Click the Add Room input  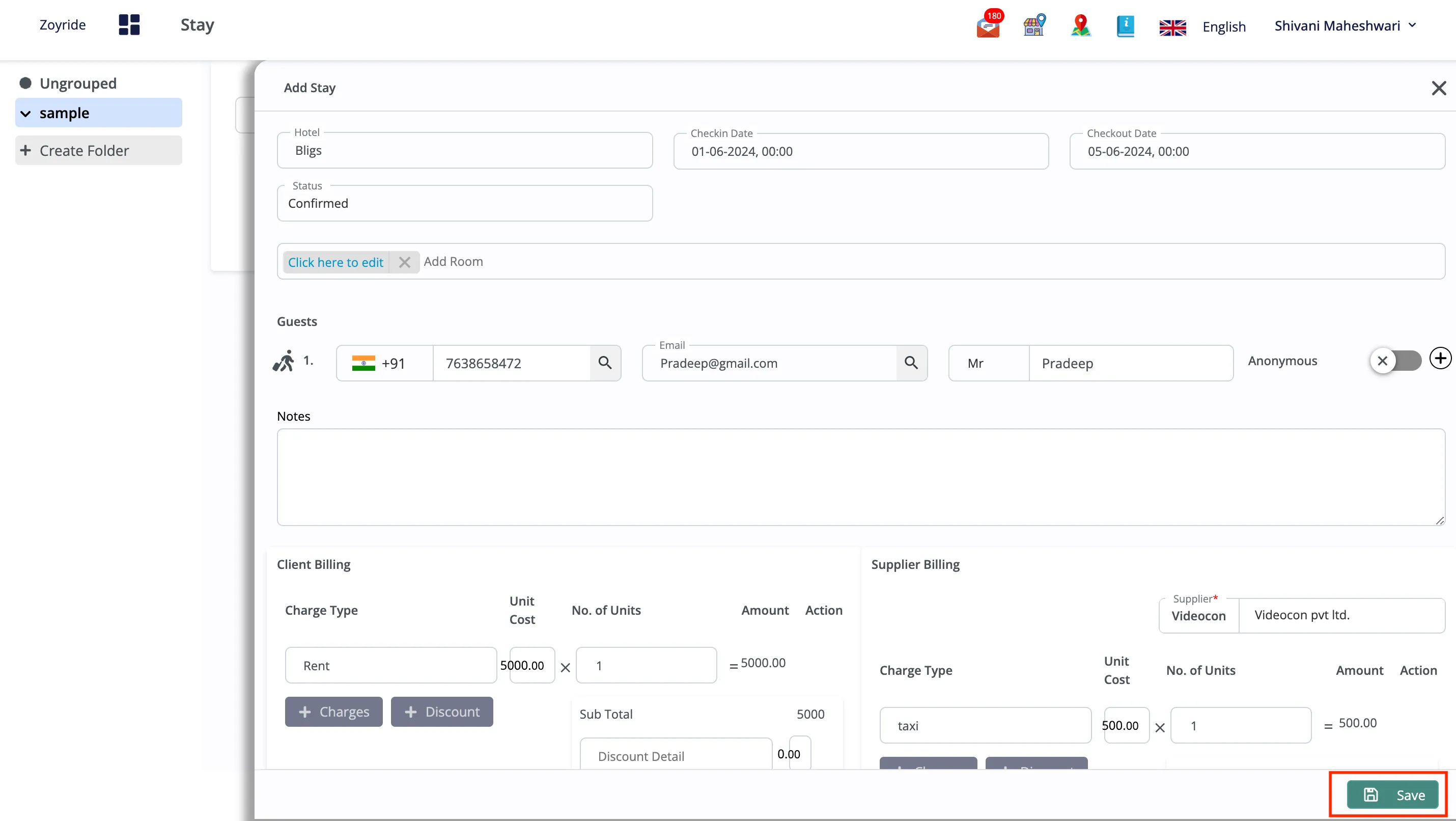(x=453, y=261)
